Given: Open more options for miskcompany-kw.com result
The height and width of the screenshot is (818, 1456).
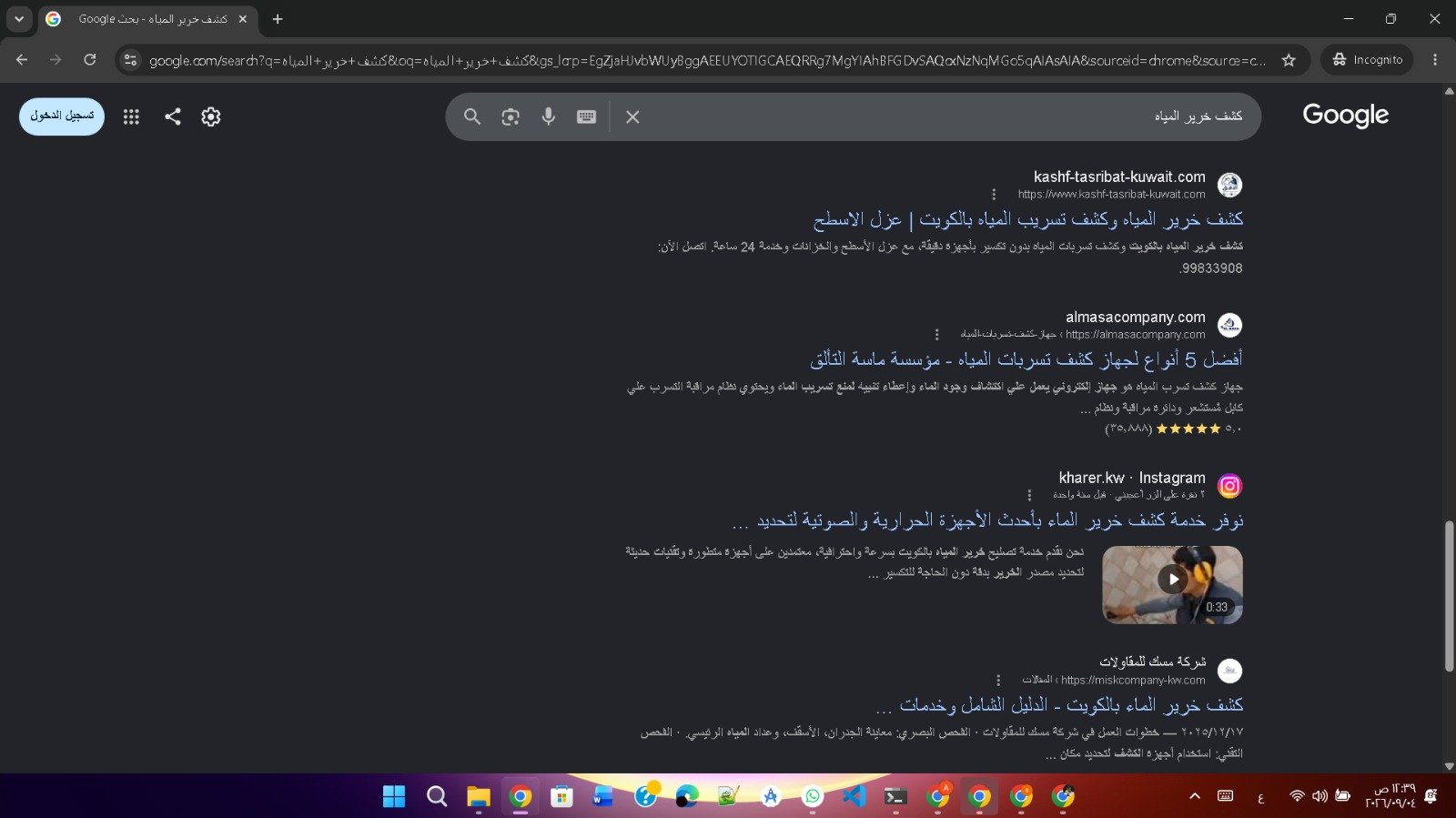Looking at the screenshot, I should click(x=998, y=680).
